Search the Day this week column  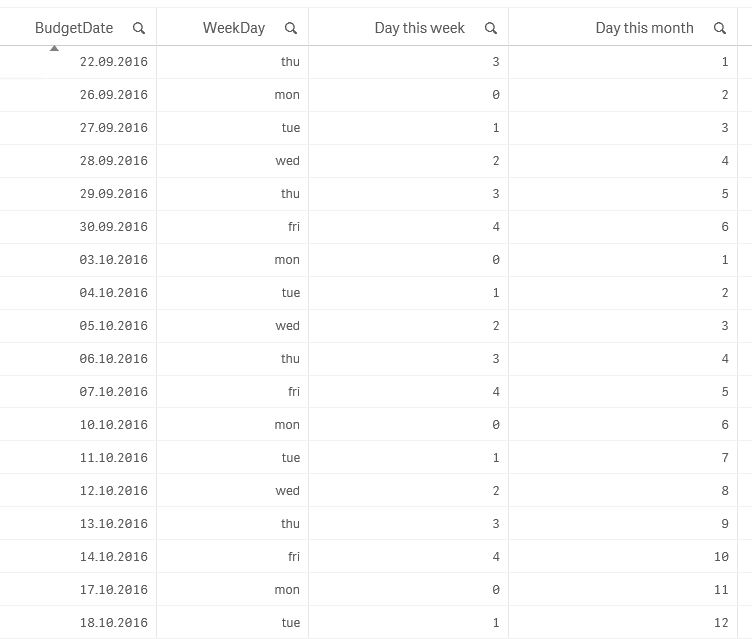tap(491, 28)
